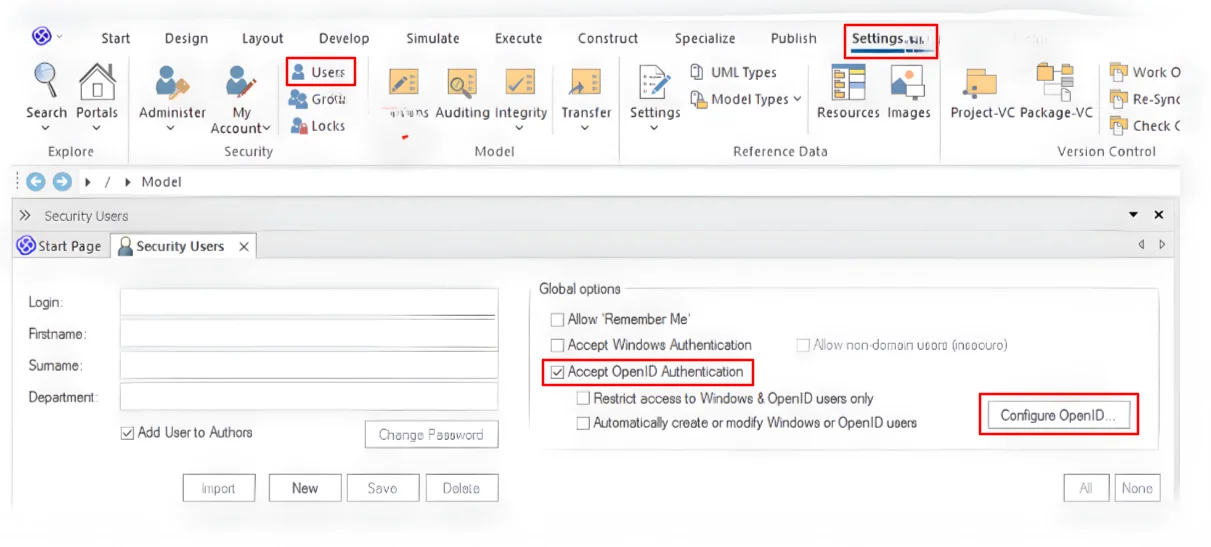Open the Portals house icon

tap(97, 82)
